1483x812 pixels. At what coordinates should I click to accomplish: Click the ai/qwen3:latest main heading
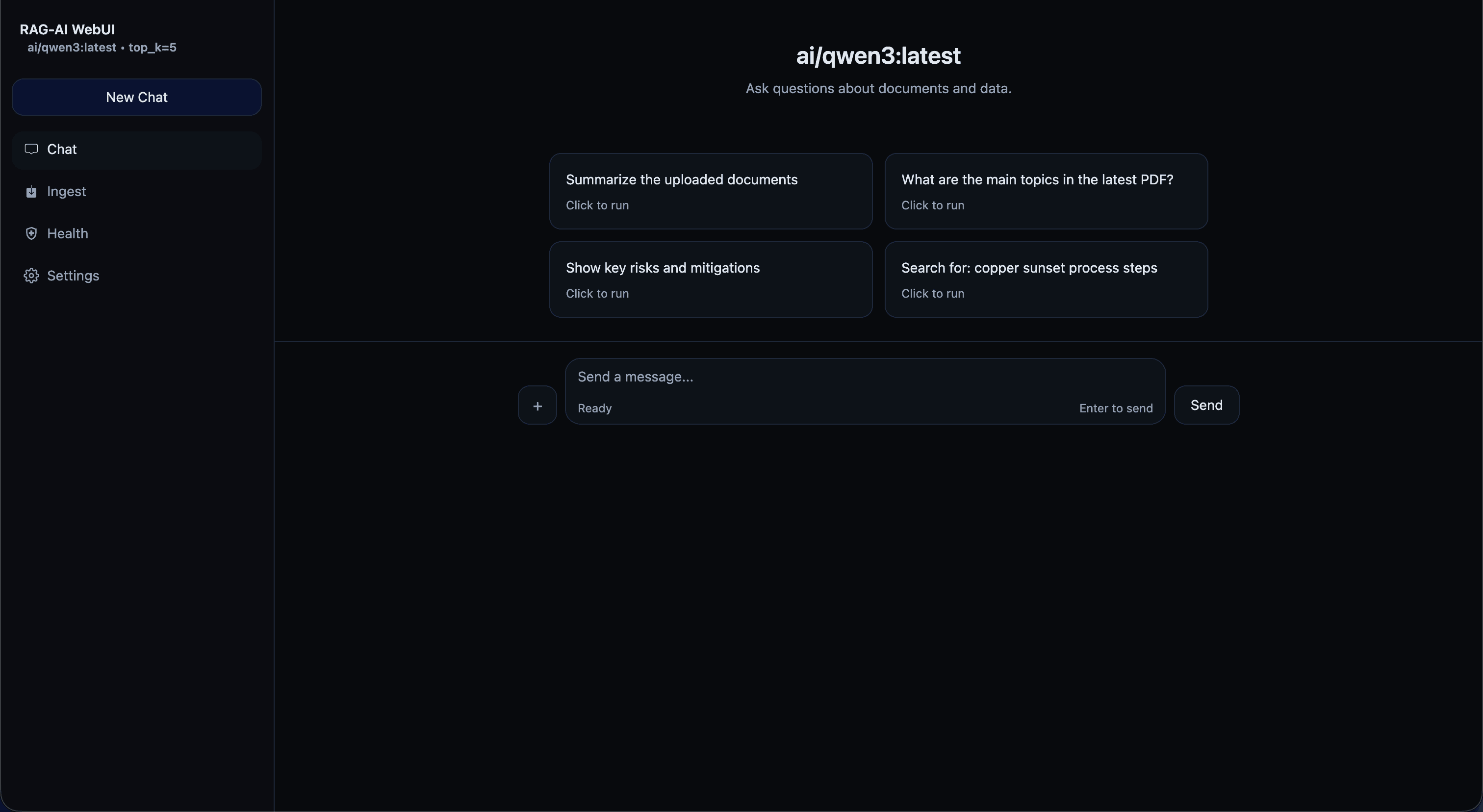878,56
